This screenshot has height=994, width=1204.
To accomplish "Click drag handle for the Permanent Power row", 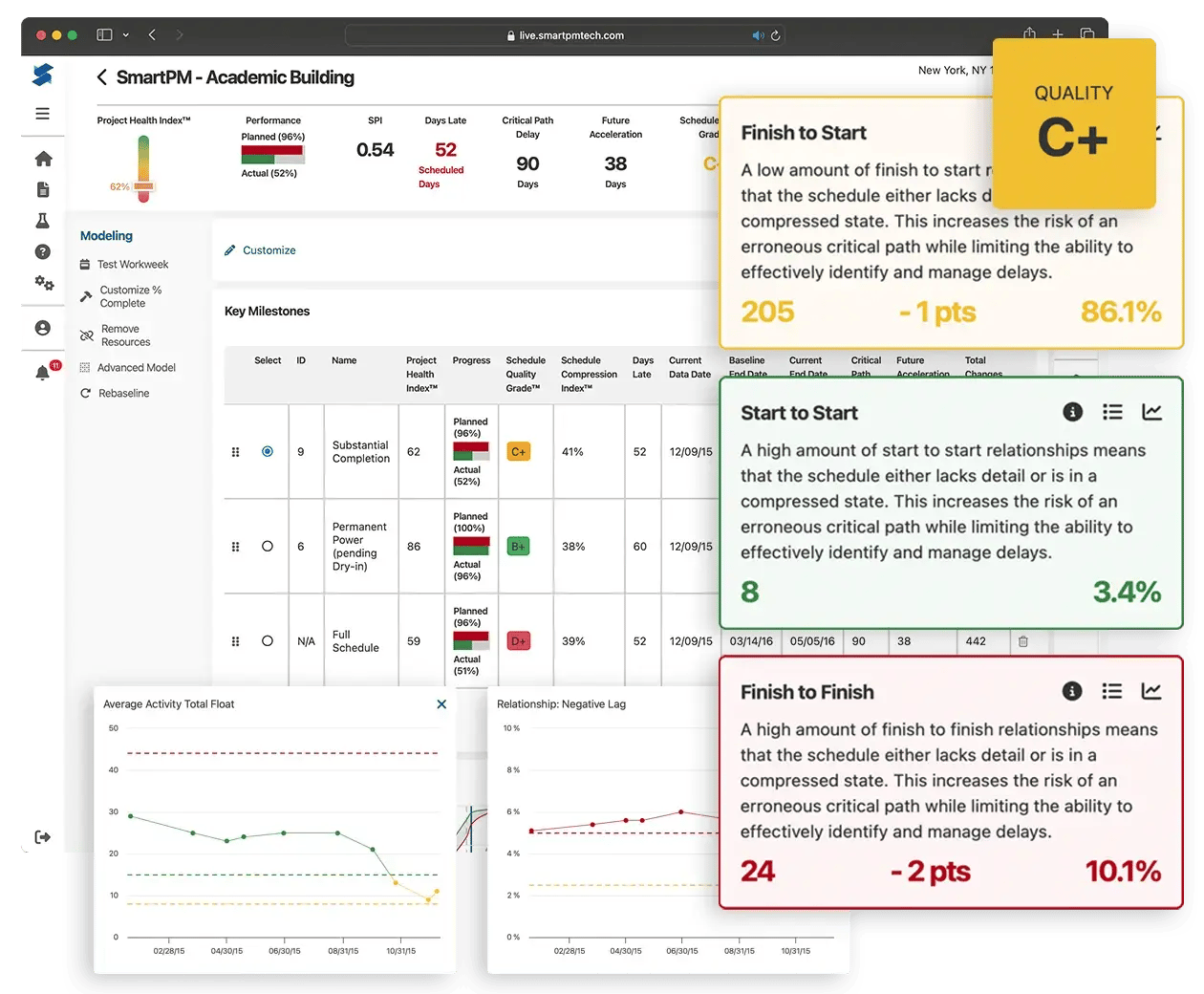I will click(x=235, y=547).
